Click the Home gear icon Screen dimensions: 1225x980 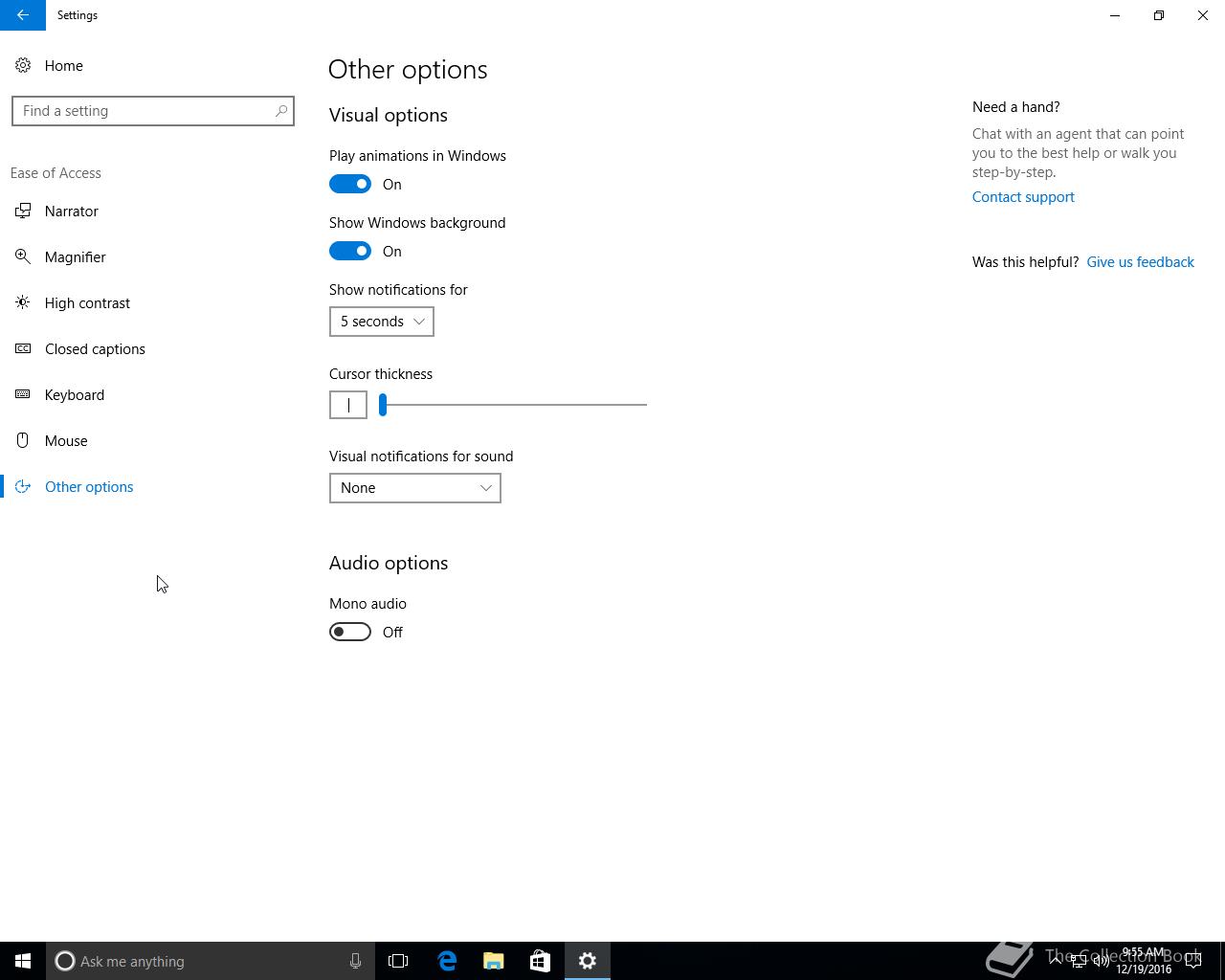(23, 66)
